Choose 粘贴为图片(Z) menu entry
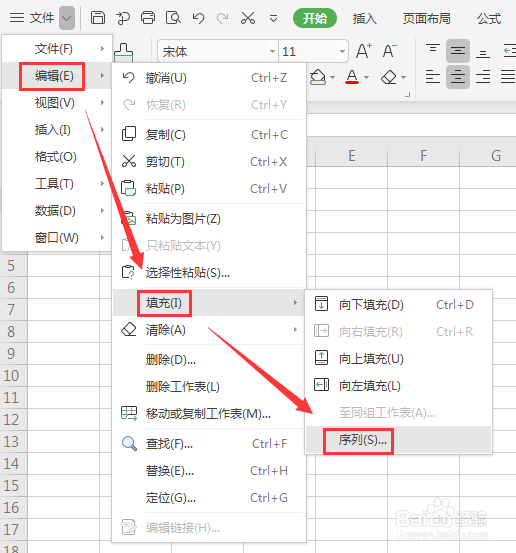This screenshot has height=553, width=516. tap(209, 219)
